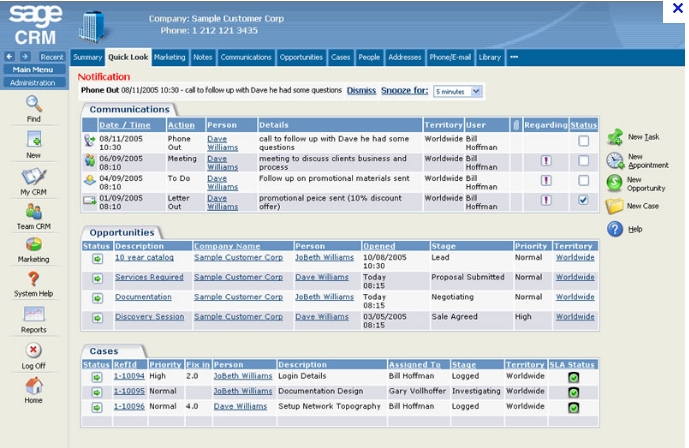This screenshot has width=689, height=448.
Task: Select the Phone/E-mail tab
Action: point(452,57)
